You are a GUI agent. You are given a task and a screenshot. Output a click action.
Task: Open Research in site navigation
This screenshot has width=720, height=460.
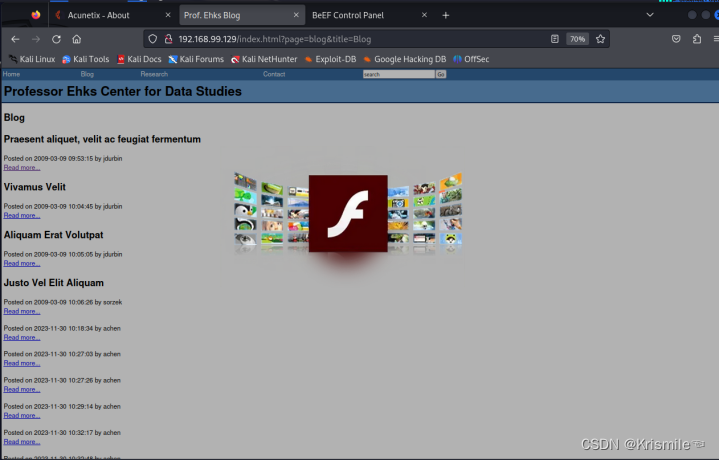click(154, 74)
